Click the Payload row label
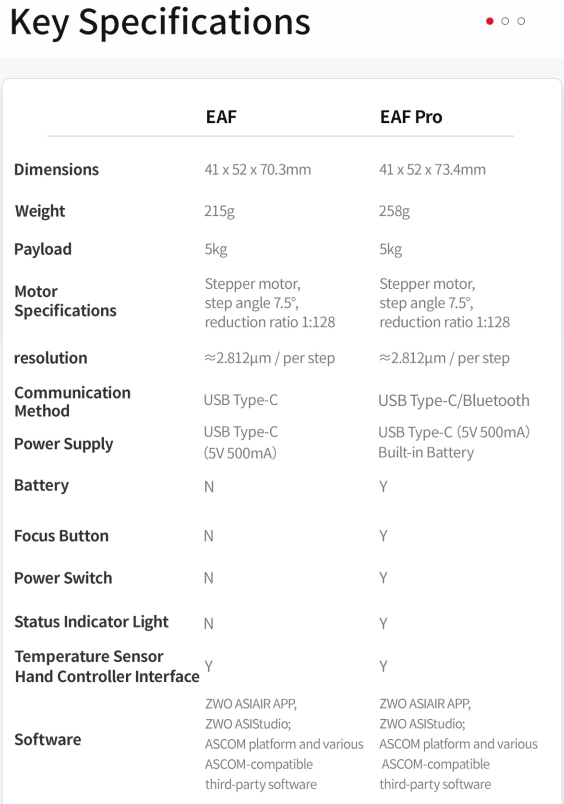Image resolution: width=564 pixels, height=804 pixels. point(43,249)
